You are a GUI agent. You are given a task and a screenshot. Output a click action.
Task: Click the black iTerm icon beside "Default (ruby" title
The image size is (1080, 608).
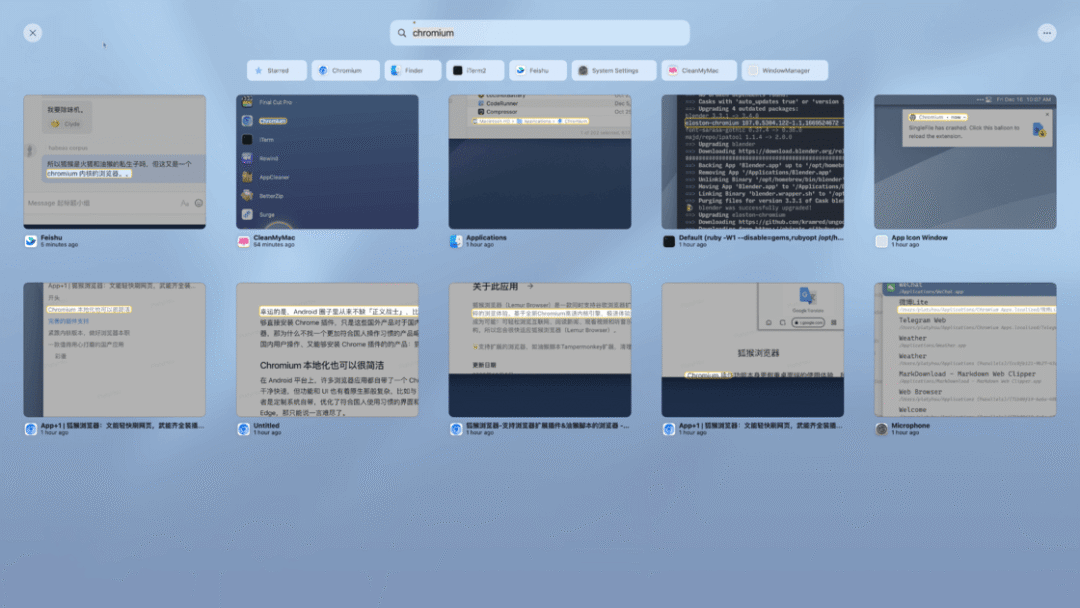[669, 241]
